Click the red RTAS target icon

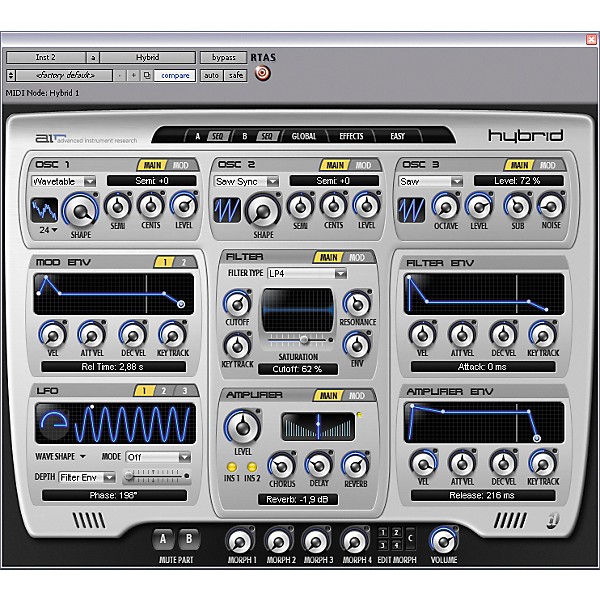(x=263, y=73)
